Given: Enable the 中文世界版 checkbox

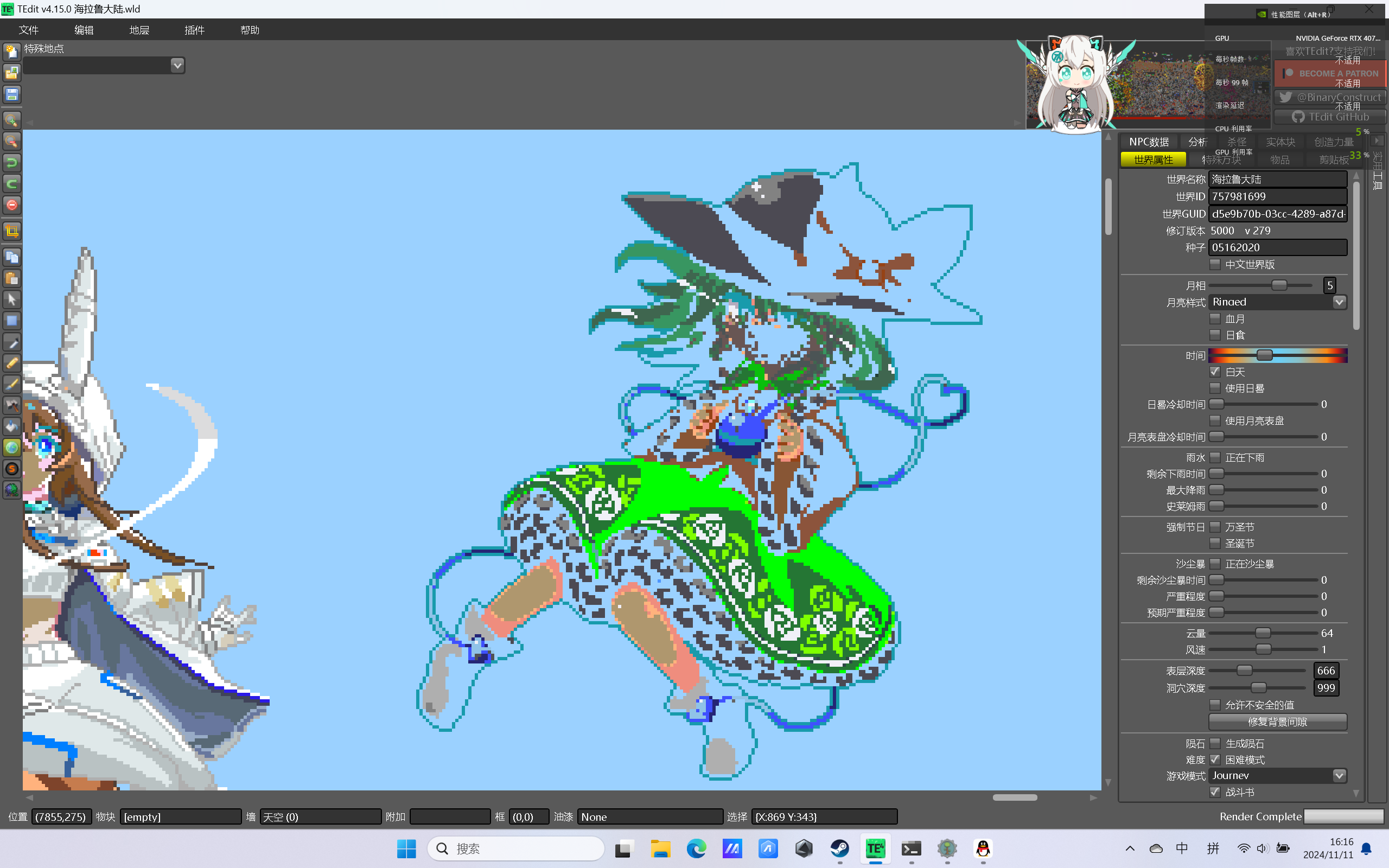Looking at the screenshot, I should 1214,264.
